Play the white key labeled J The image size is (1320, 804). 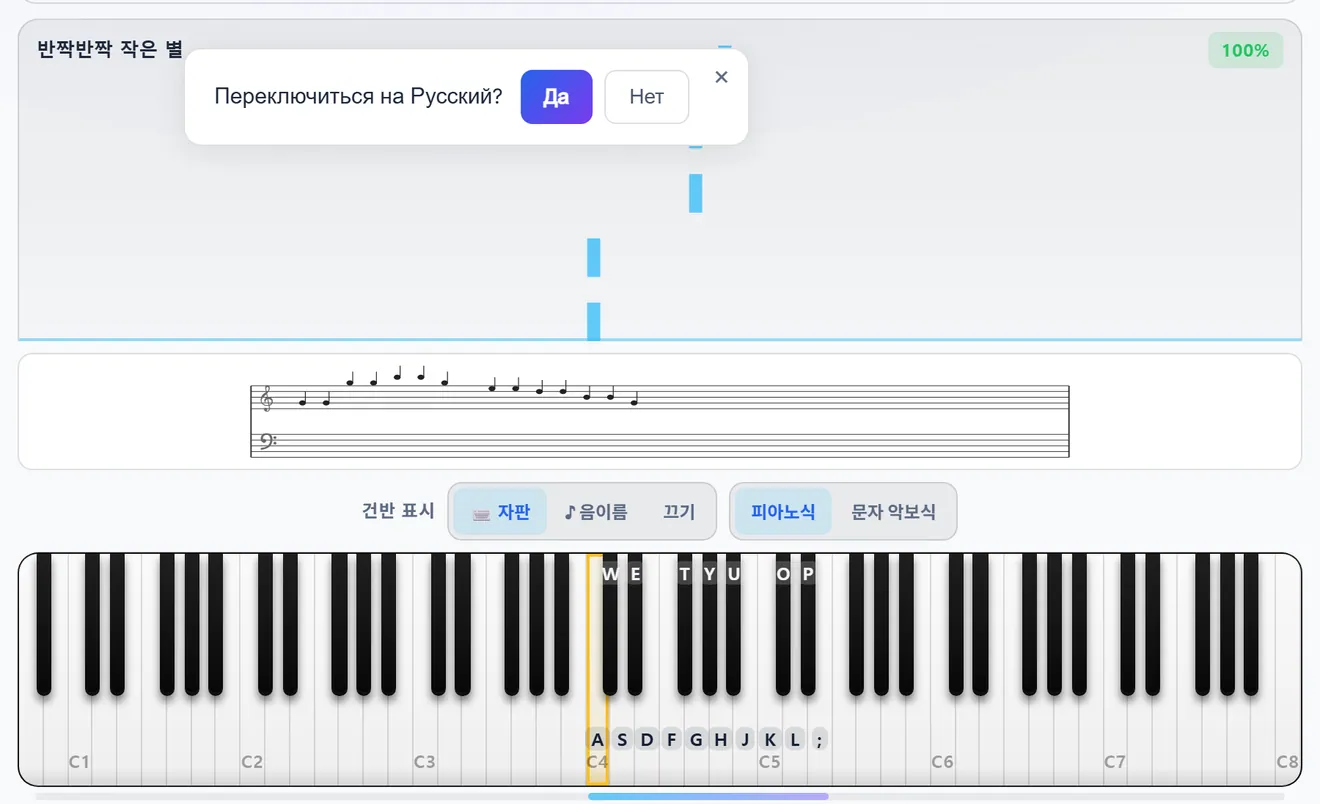point(745,740)
